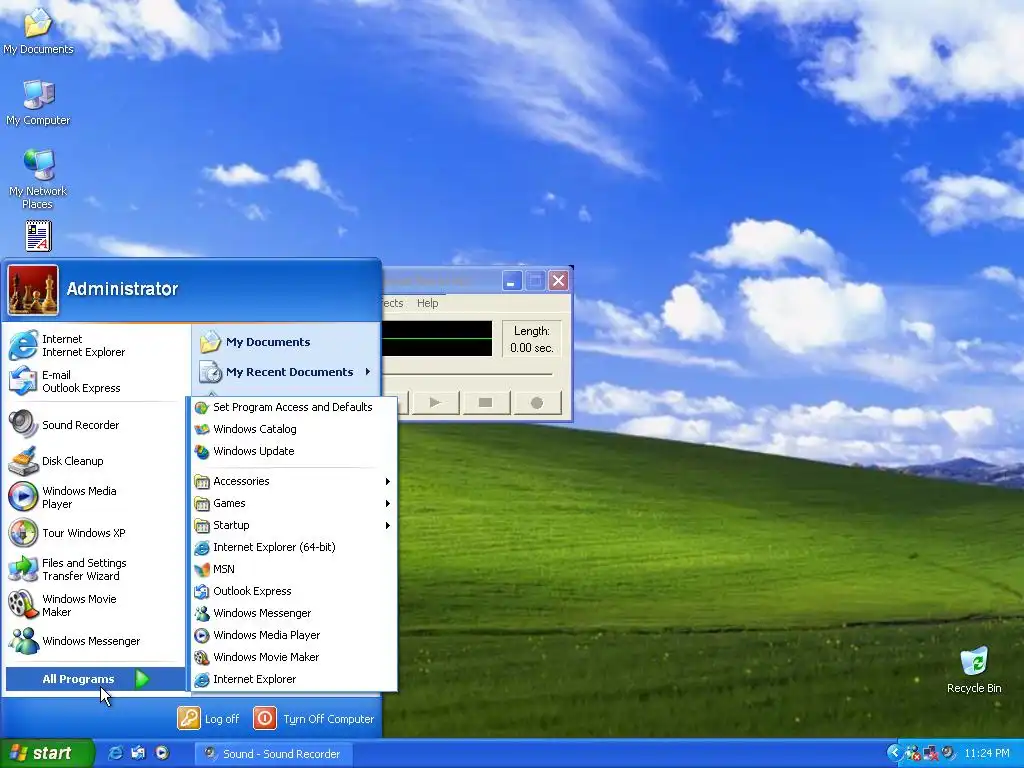Click the Record button in Sound Recorder
Image resolution: width=1024 pixels, height=768 pixels.
click(x=537, y=403)
